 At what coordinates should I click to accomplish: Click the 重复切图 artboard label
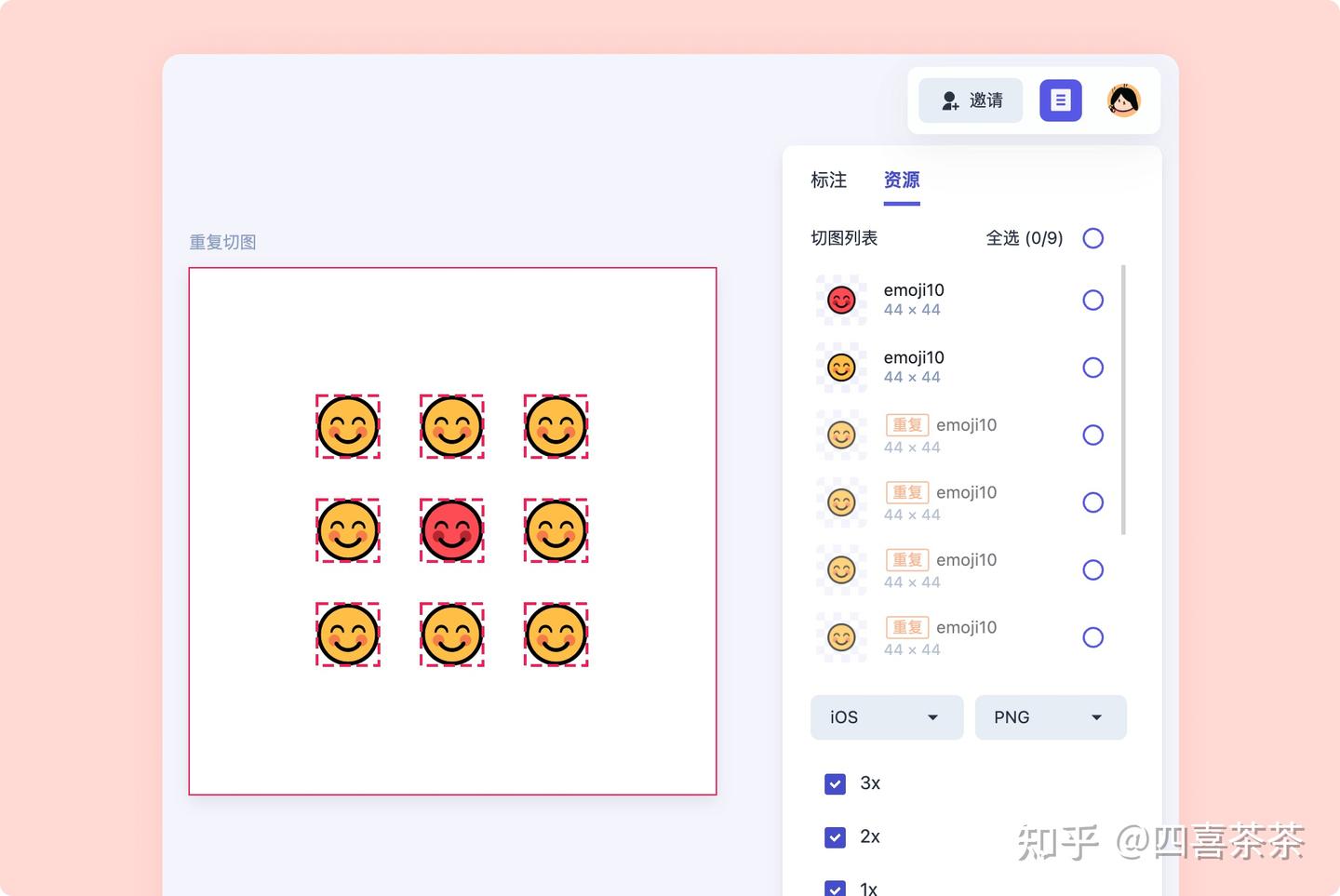click(x=223, y=242)
